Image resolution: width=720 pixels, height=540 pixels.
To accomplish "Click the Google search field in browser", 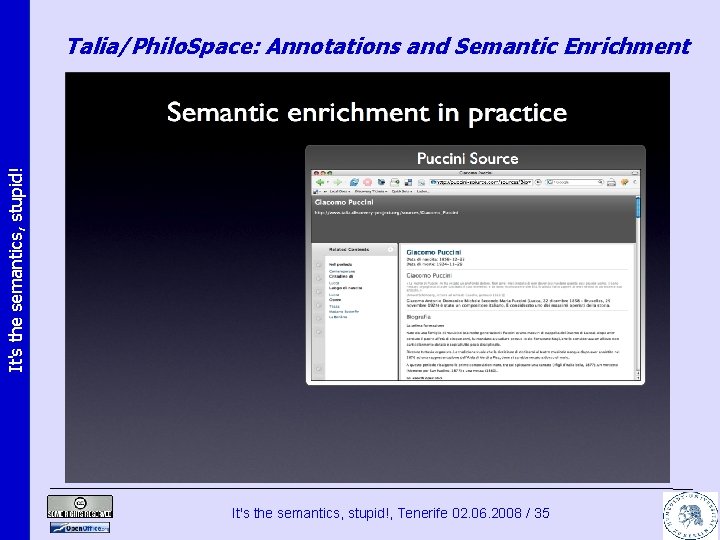I will (574, 182).
